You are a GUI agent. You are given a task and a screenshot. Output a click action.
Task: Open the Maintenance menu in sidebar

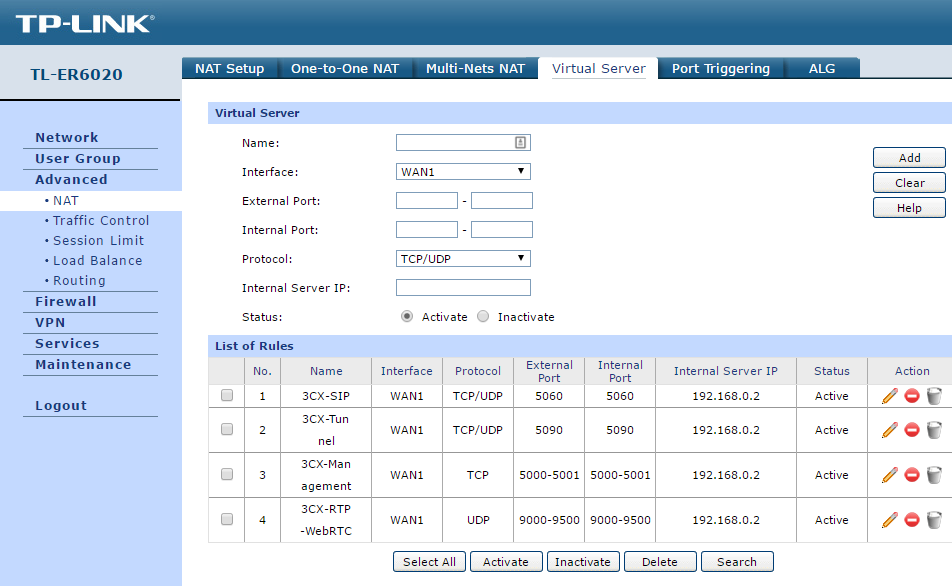pos(83,364)
